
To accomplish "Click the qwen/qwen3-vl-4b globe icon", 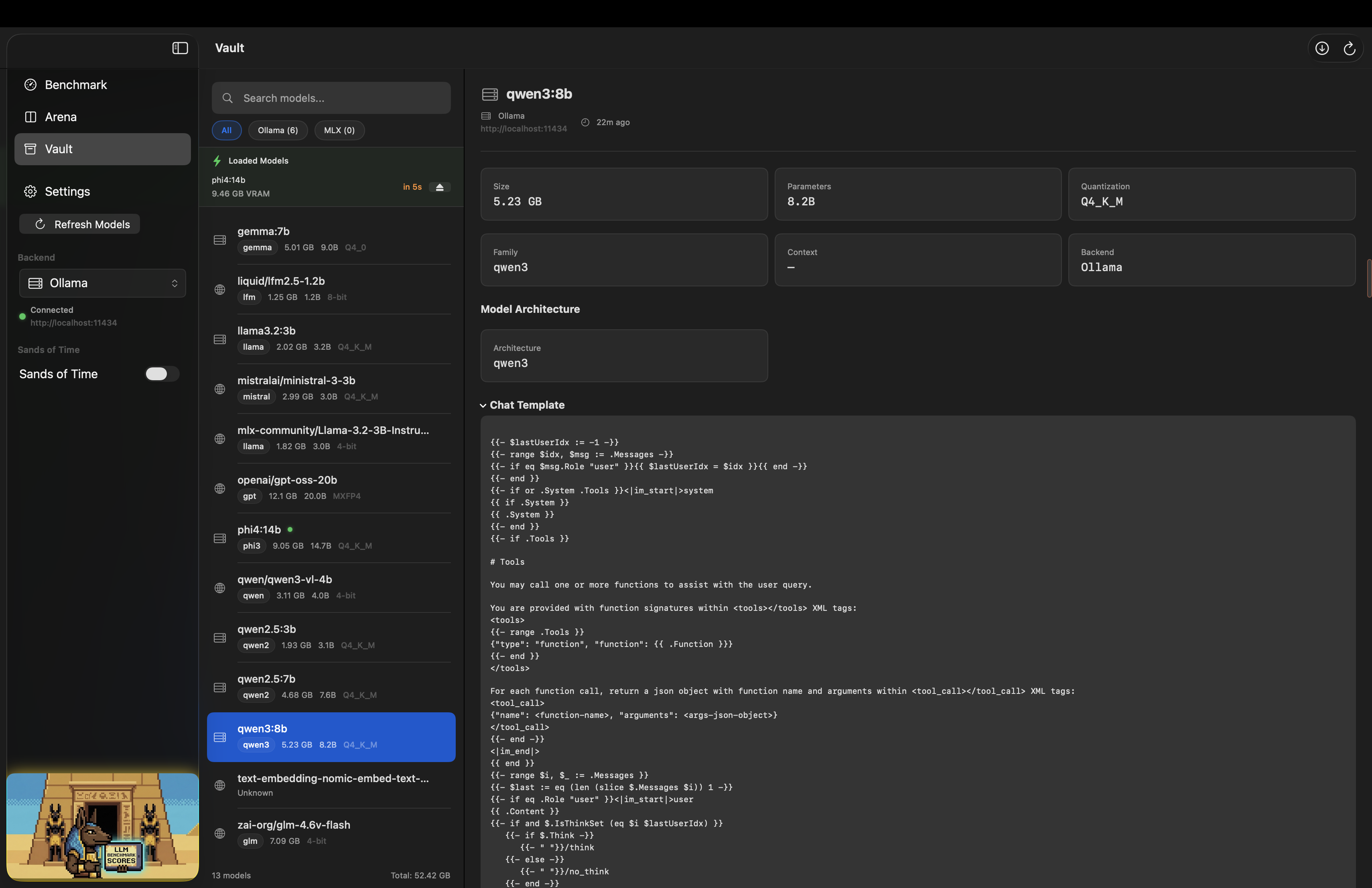I will tap(219, 588).
